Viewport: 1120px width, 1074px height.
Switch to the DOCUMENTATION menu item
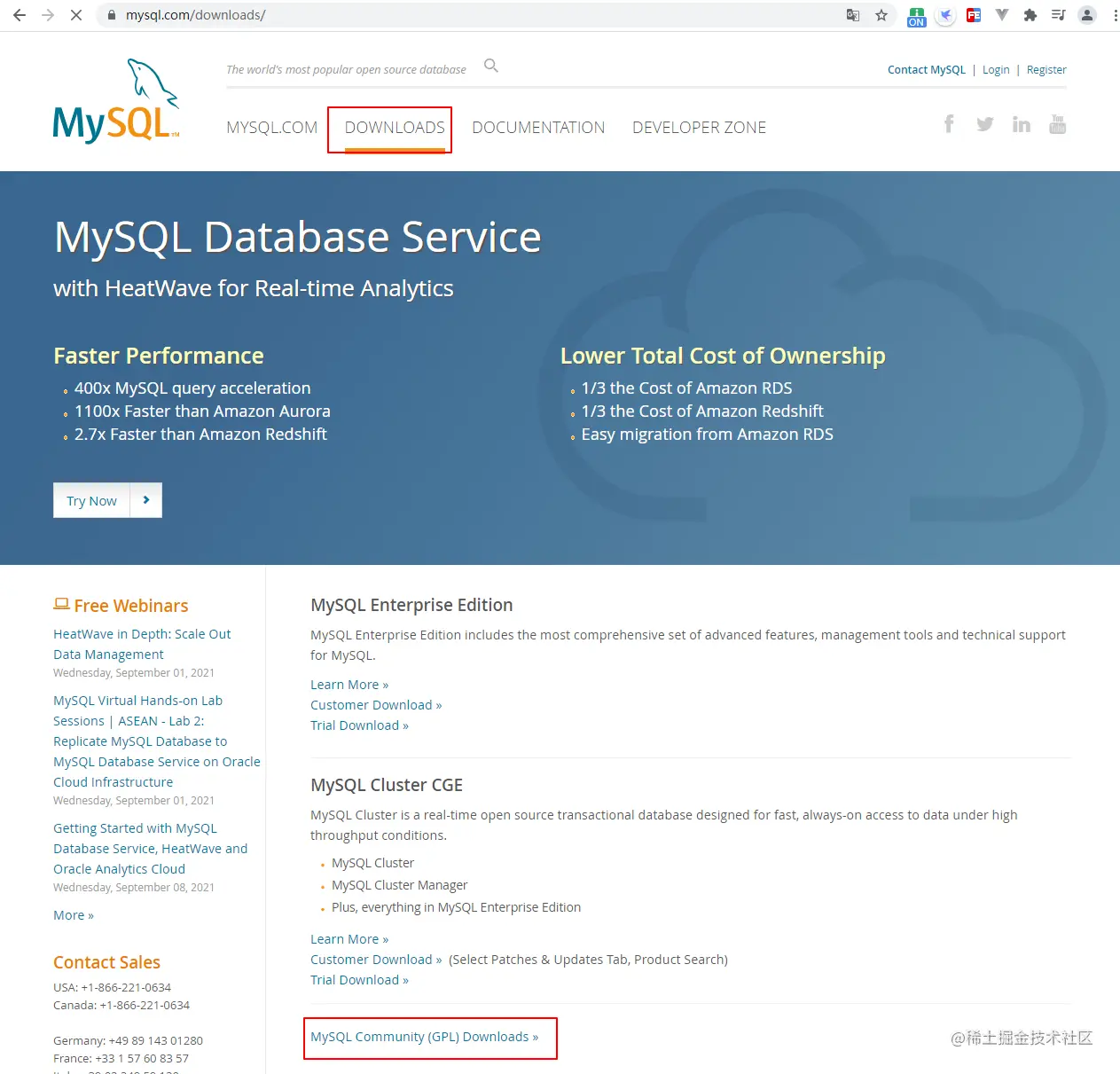tap(538, 127)
